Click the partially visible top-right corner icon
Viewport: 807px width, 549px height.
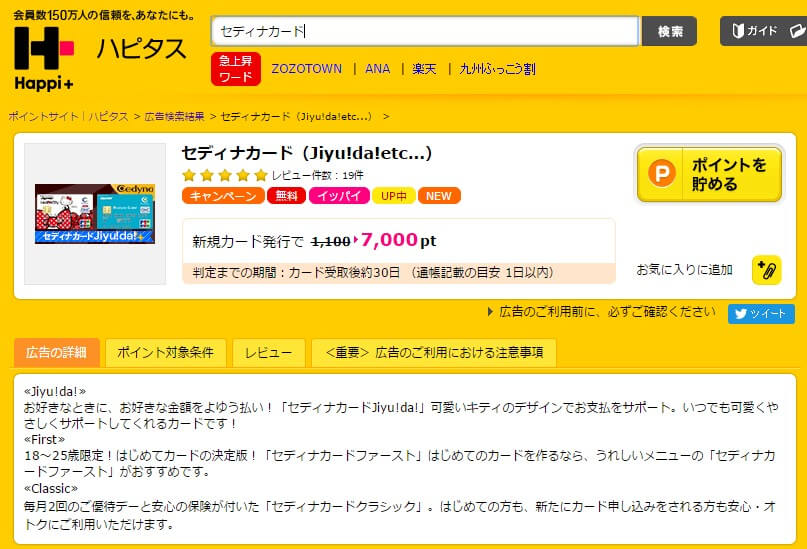(797, 31)
